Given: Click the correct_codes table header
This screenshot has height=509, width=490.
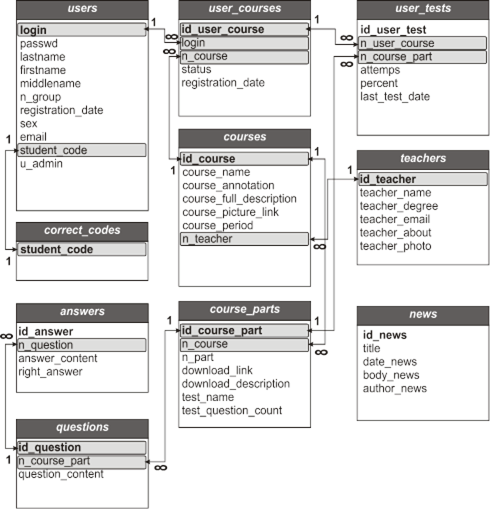Looking at the screenshot, I should (82, 232).
